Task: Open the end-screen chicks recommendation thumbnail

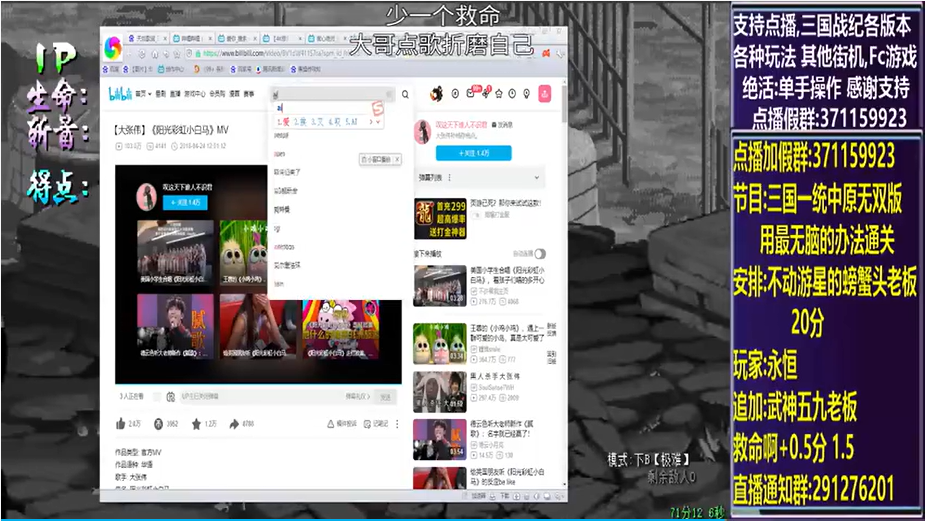Action: pyautogui.click(x=243, y=252)
